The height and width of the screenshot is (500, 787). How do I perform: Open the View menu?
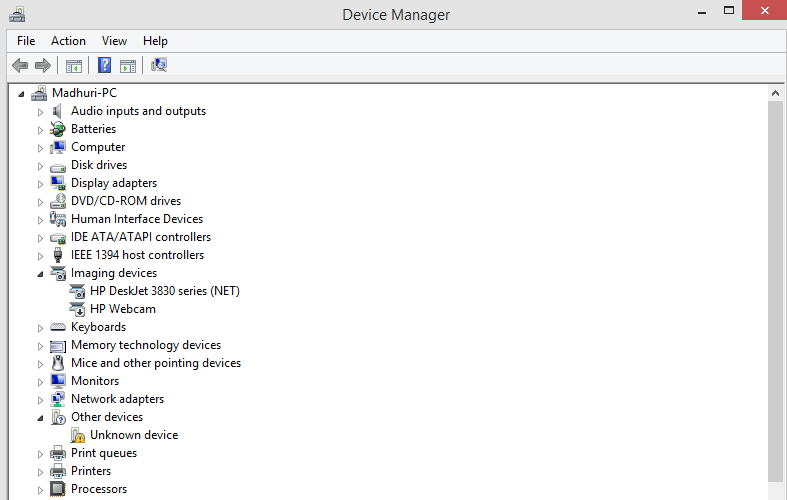pyautogui.click(x=114, y=41)
